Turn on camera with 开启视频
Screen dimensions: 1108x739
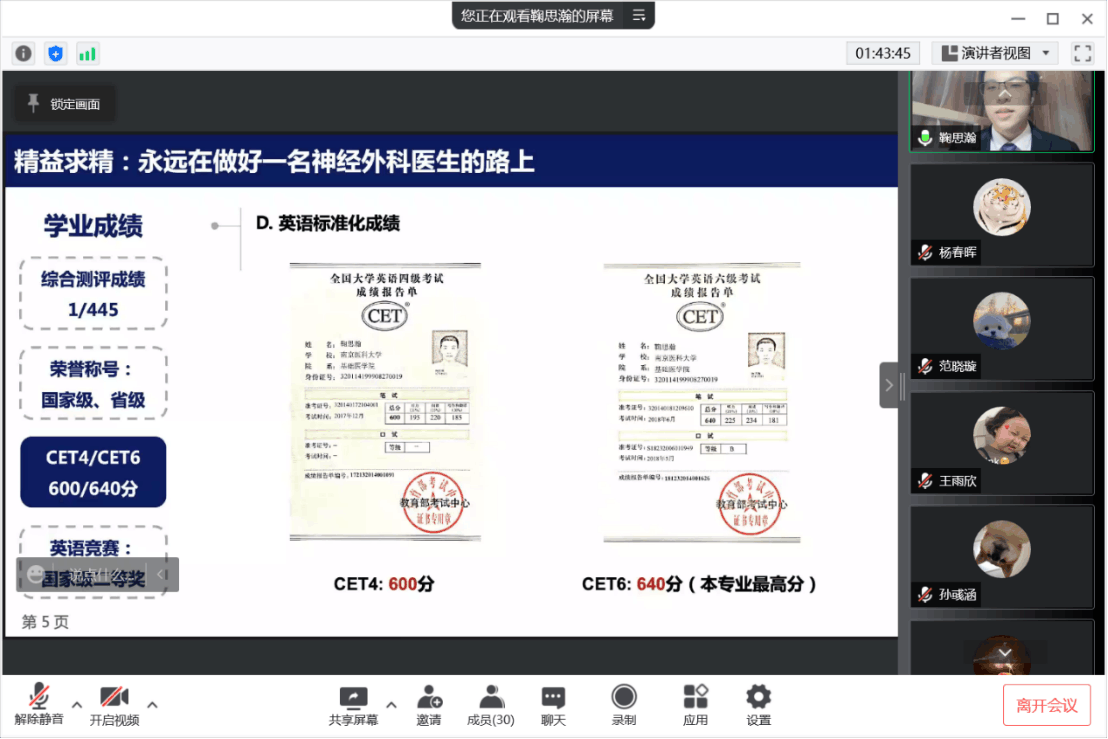click(114, 705)
